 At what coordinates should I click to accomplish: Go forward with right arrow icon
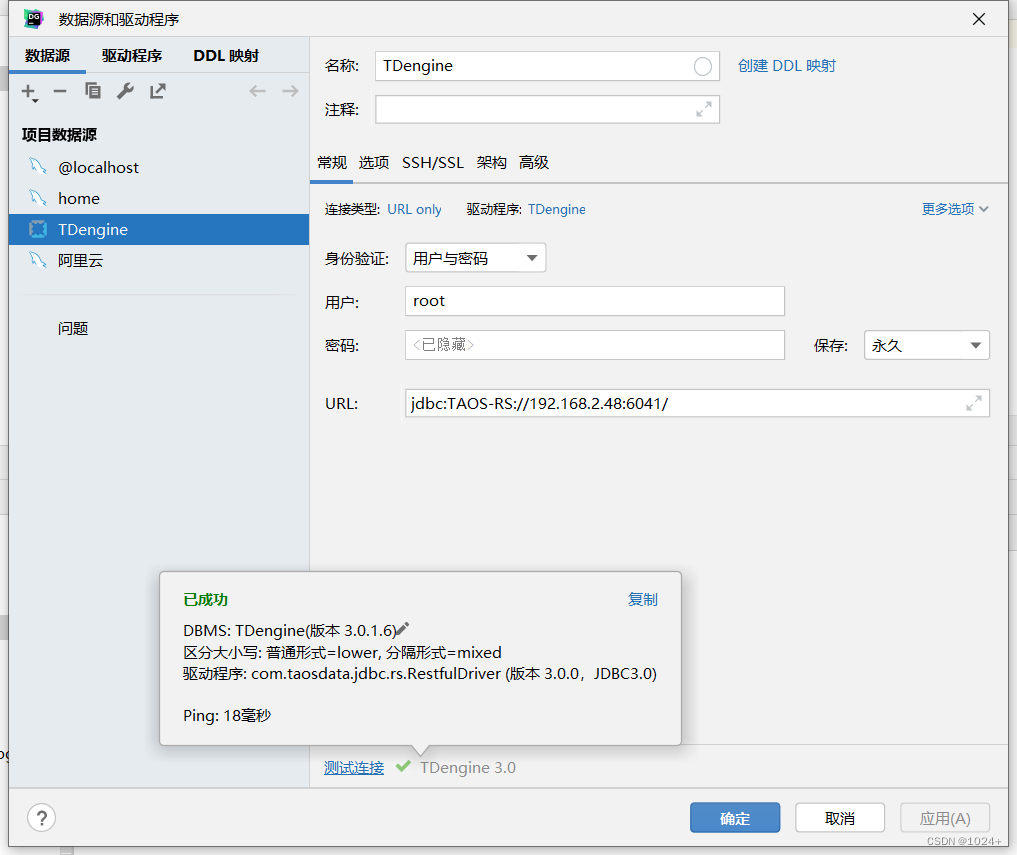pos(290,91)
